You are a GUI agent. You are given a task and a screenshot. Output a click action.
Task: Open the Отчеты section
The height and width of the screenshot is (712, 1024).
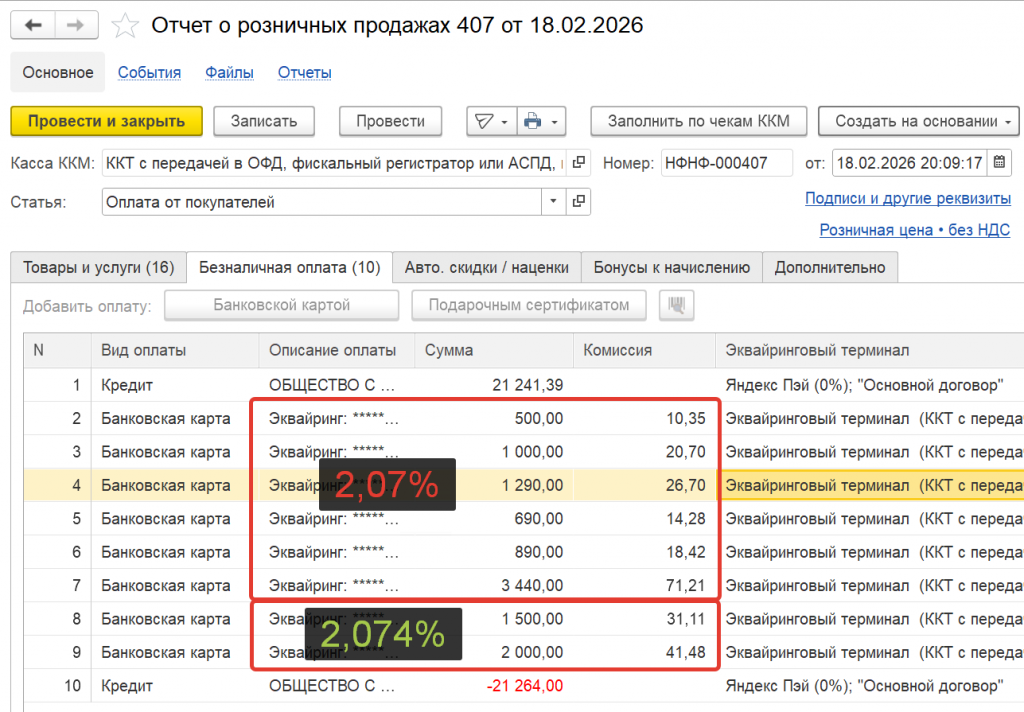click(304, 73)
